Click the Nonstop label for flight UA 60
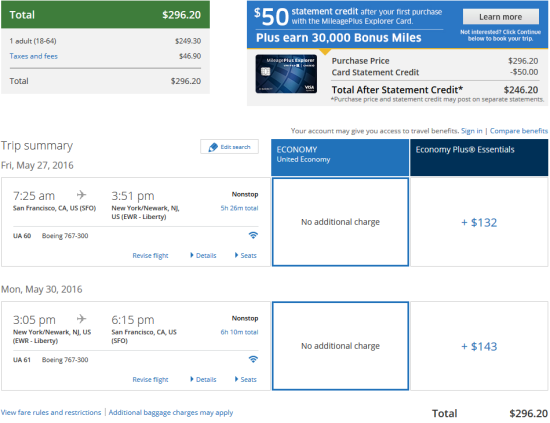The width and height of the screenshot is (550, 423). 245,194
